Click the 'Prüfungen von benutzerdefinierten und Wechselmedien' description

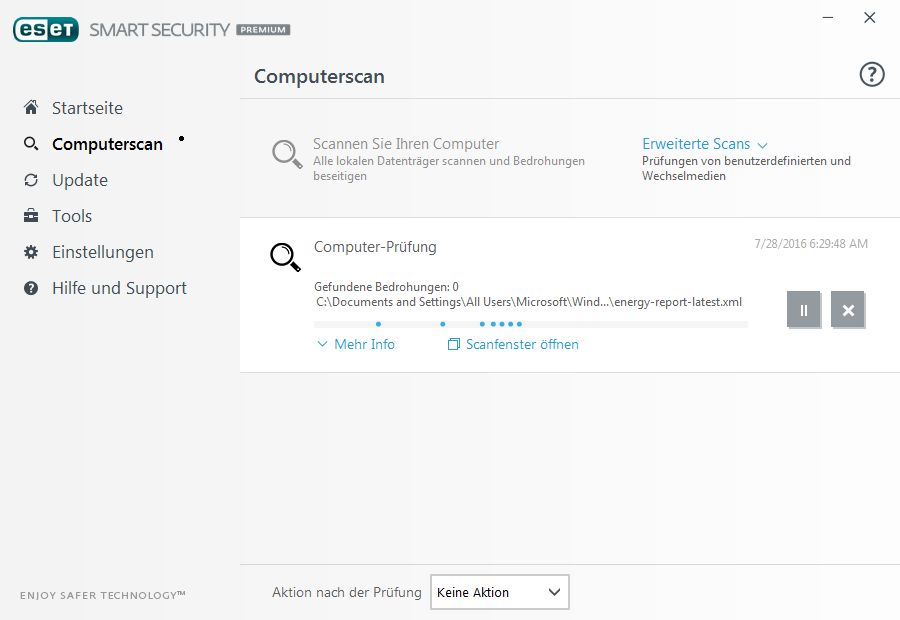(x=746, y=168)
